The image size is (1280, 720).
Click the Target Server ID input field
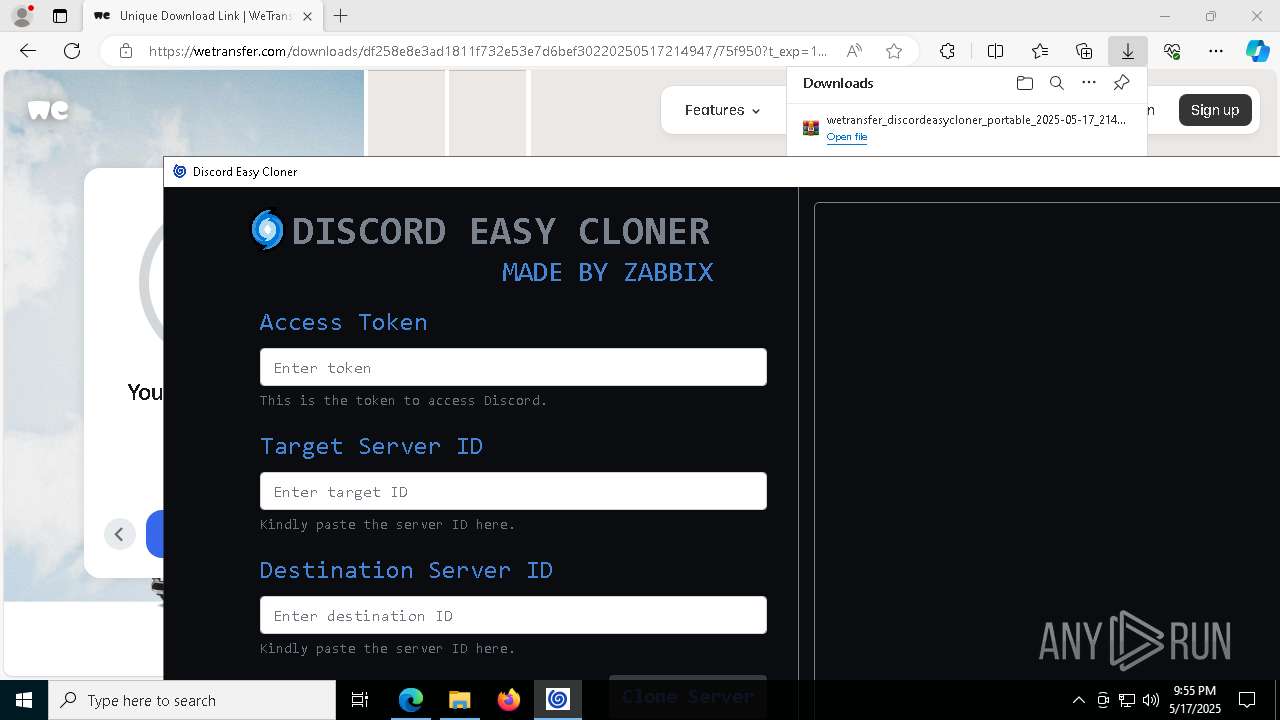pyautogui.click(x=513, y=491)
